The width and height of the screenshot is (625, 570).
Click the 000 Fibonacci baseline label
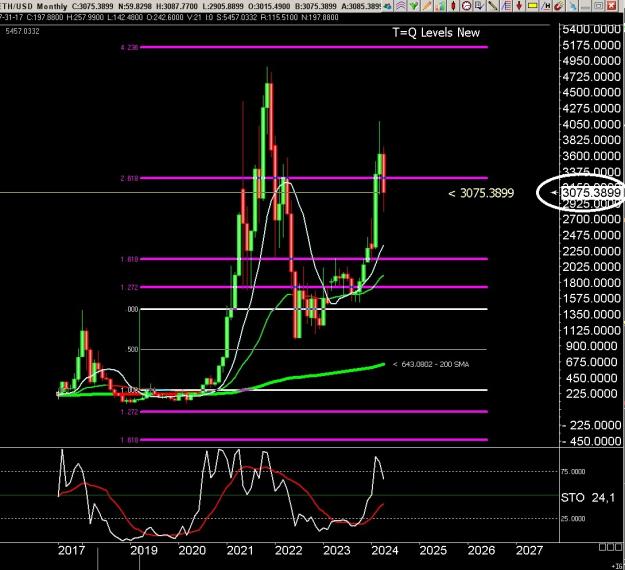click(x=133, y=309)
